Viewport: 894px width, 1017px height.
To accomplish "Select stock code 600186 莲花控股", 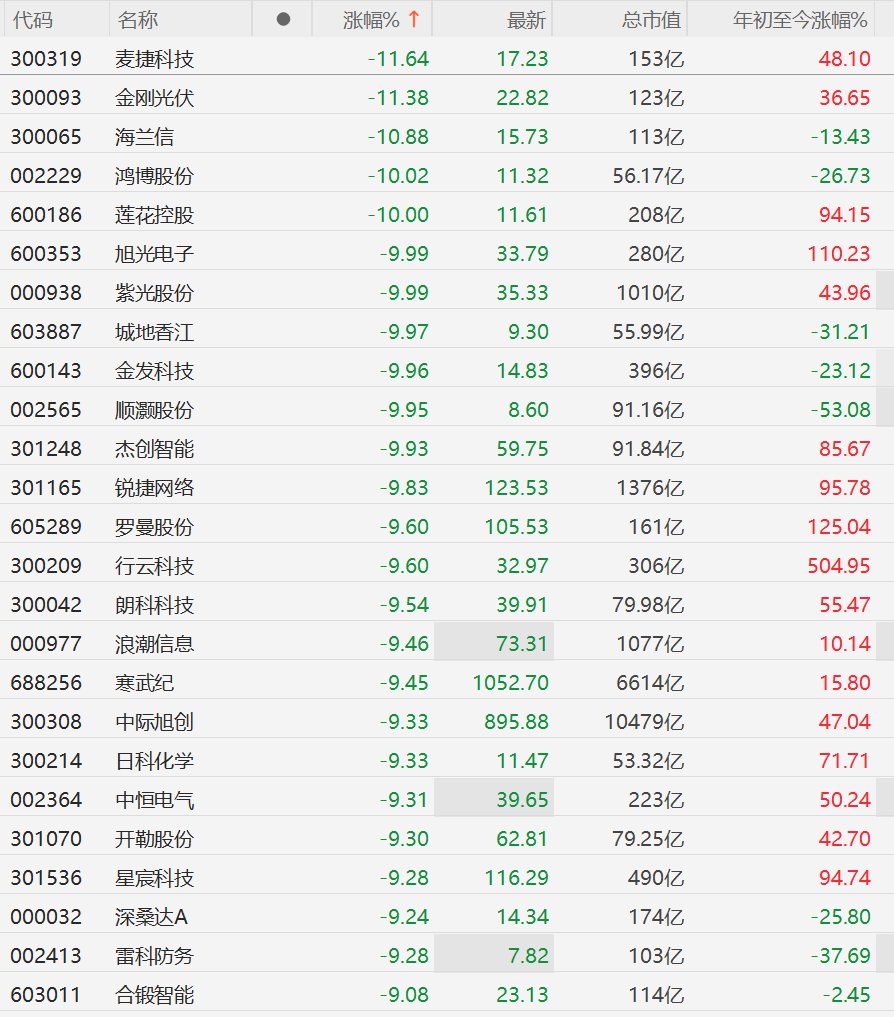I will coord(46,215).
